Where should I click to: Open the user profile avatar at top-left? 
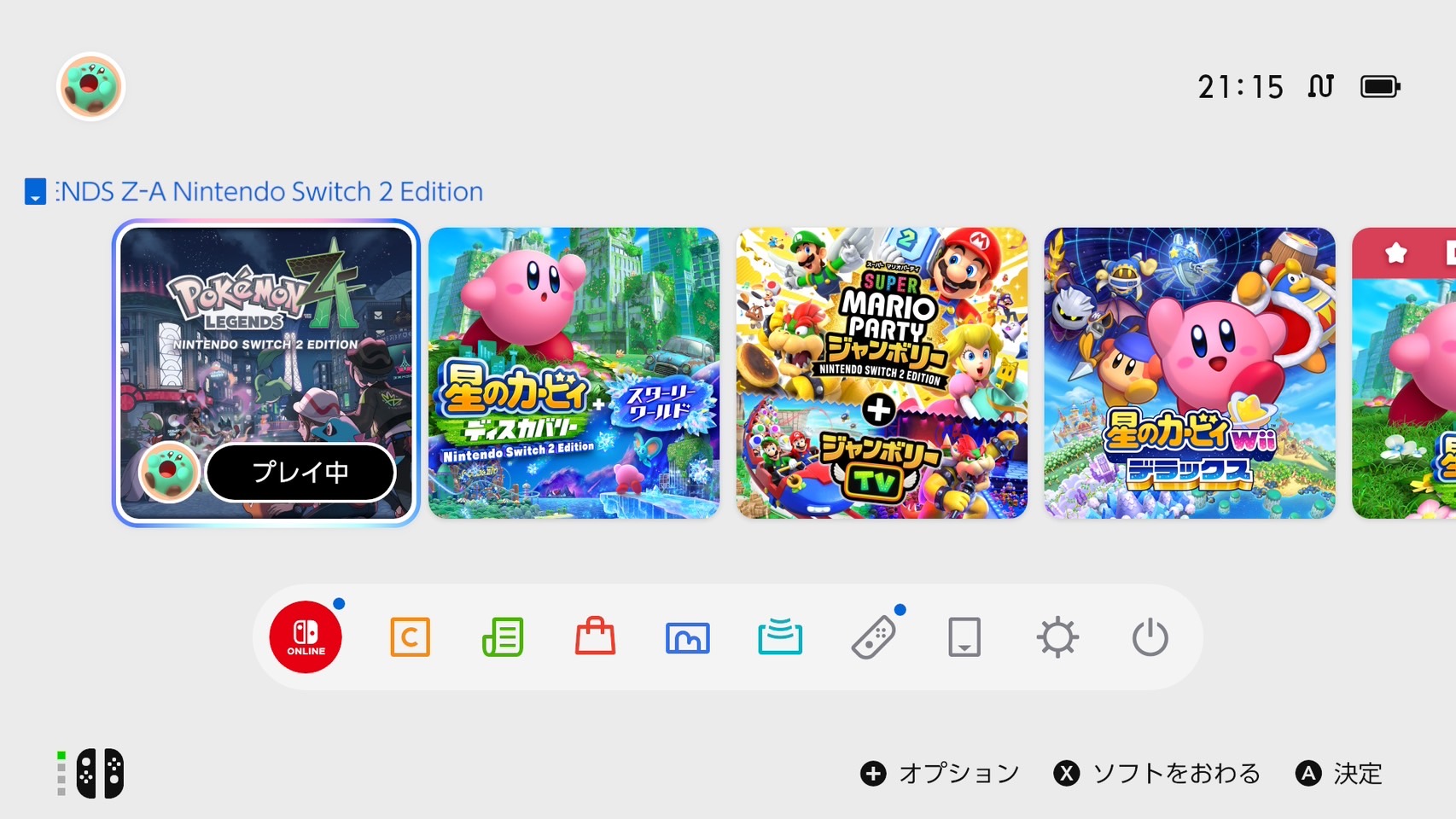[90, 86]
